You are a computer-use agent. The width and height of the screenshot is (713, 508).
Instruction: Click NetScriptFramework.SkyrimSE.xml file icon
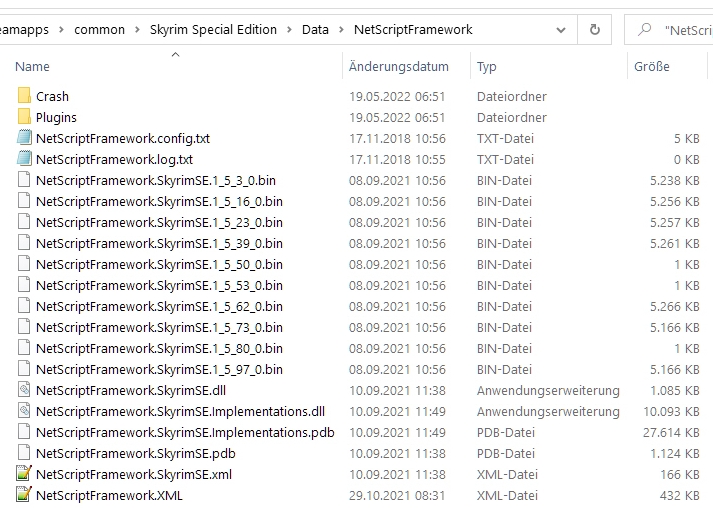click(25, 474)
